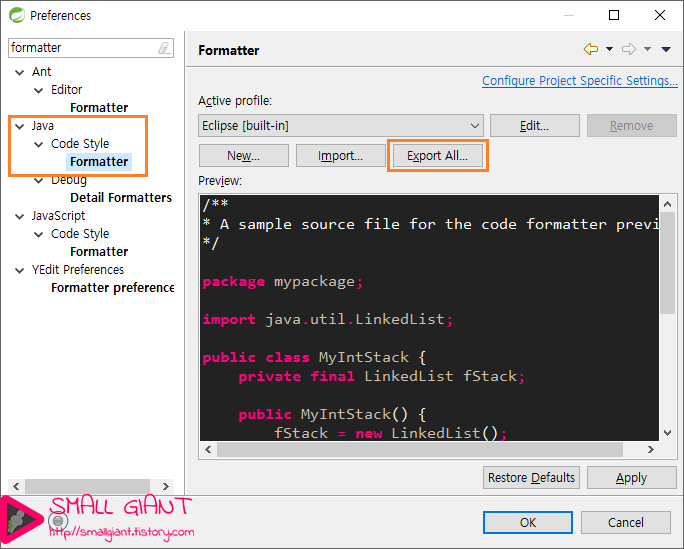Maximize the Preferences window
The height and width of the screenshot is (549, 684).
[x=614, y=15]
